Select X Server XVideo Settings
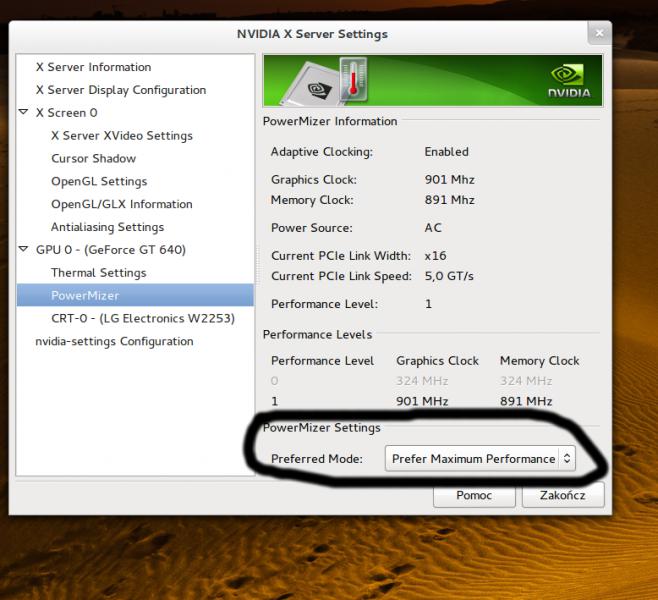658x600 pixels. [121, 136]
